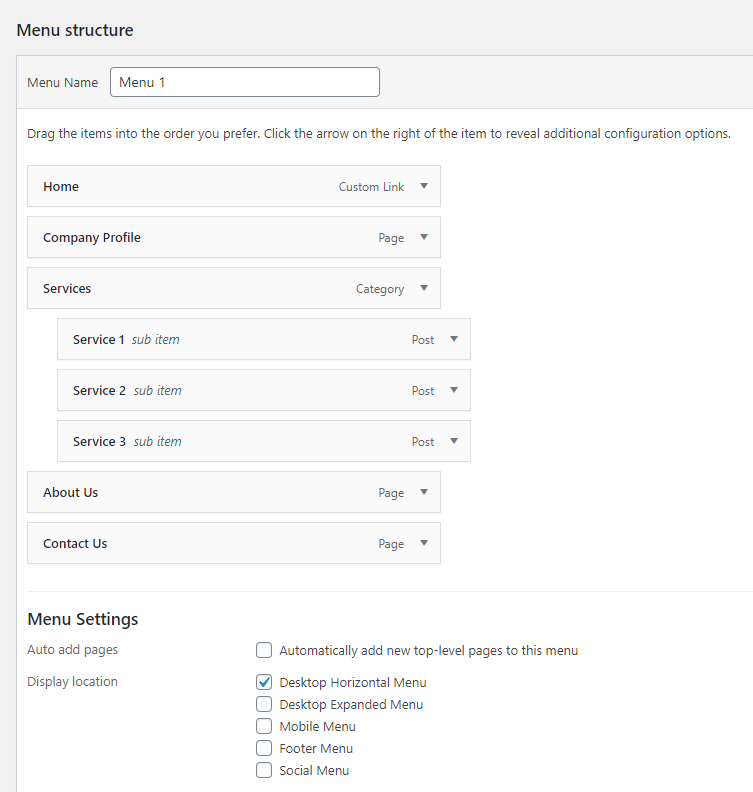This screenshot has height=792, width=753.
Task: Click the Company Profile item title
Action: click(92, 237)
